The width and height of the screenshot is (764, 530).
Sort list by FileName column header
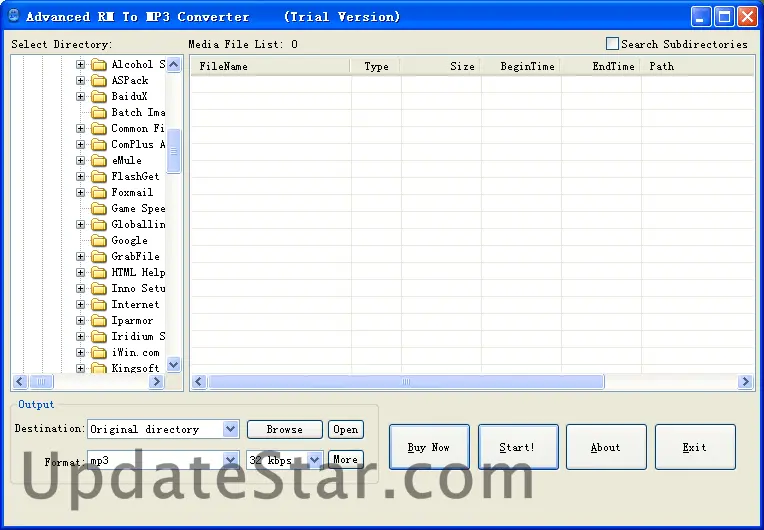click(270, 66)
